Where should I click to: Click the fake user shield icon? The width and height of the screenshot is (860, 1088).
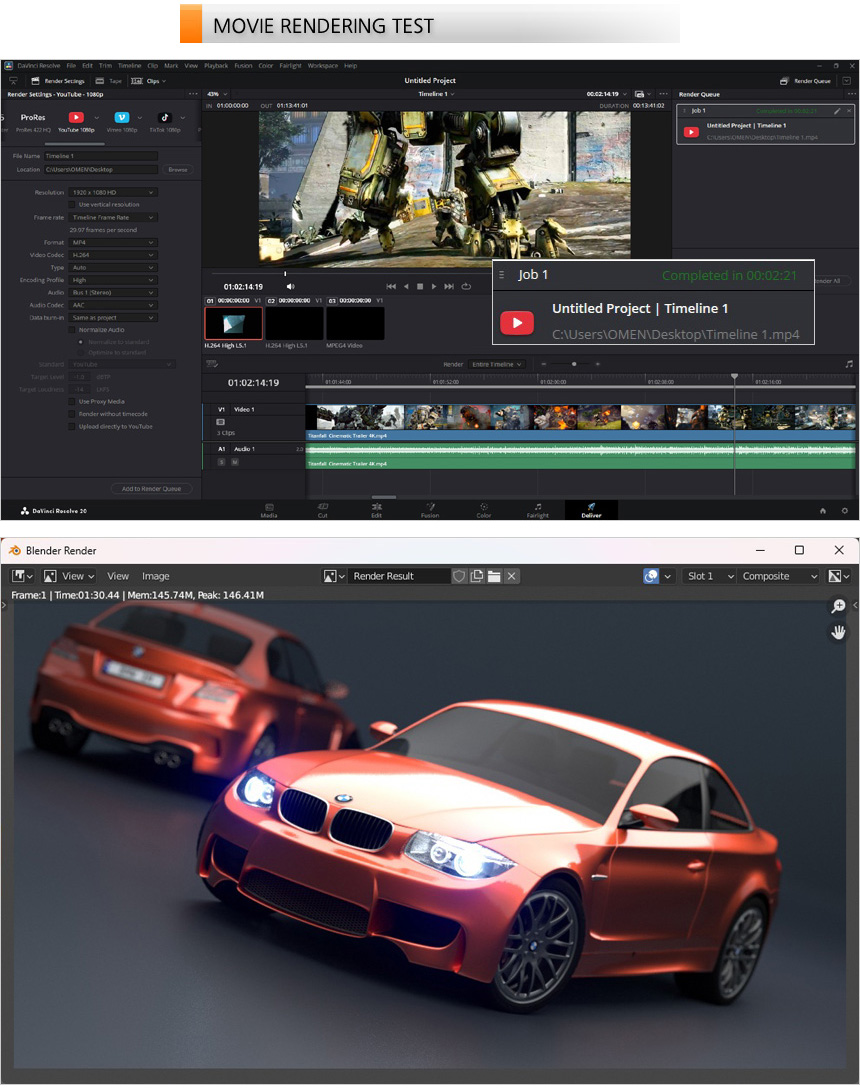[x=460, y=576]
